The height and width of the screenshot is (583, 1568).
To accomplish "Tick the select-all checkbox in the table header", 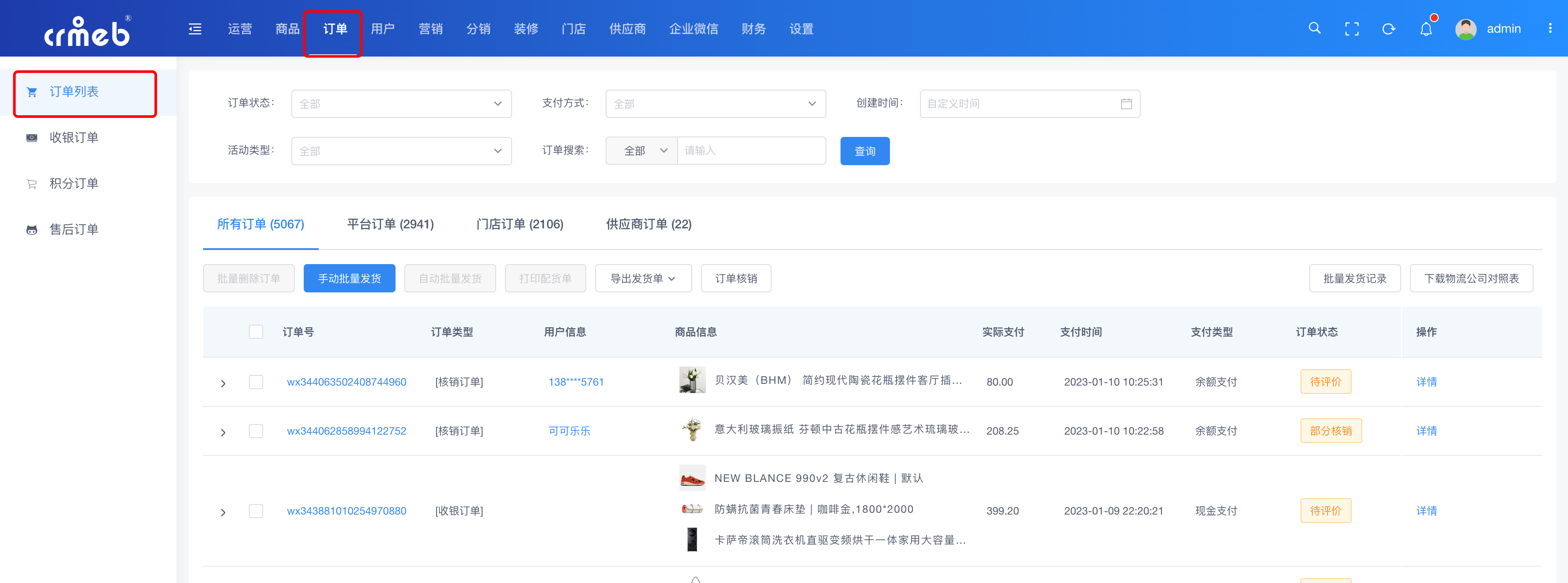I will coord(256,332).
